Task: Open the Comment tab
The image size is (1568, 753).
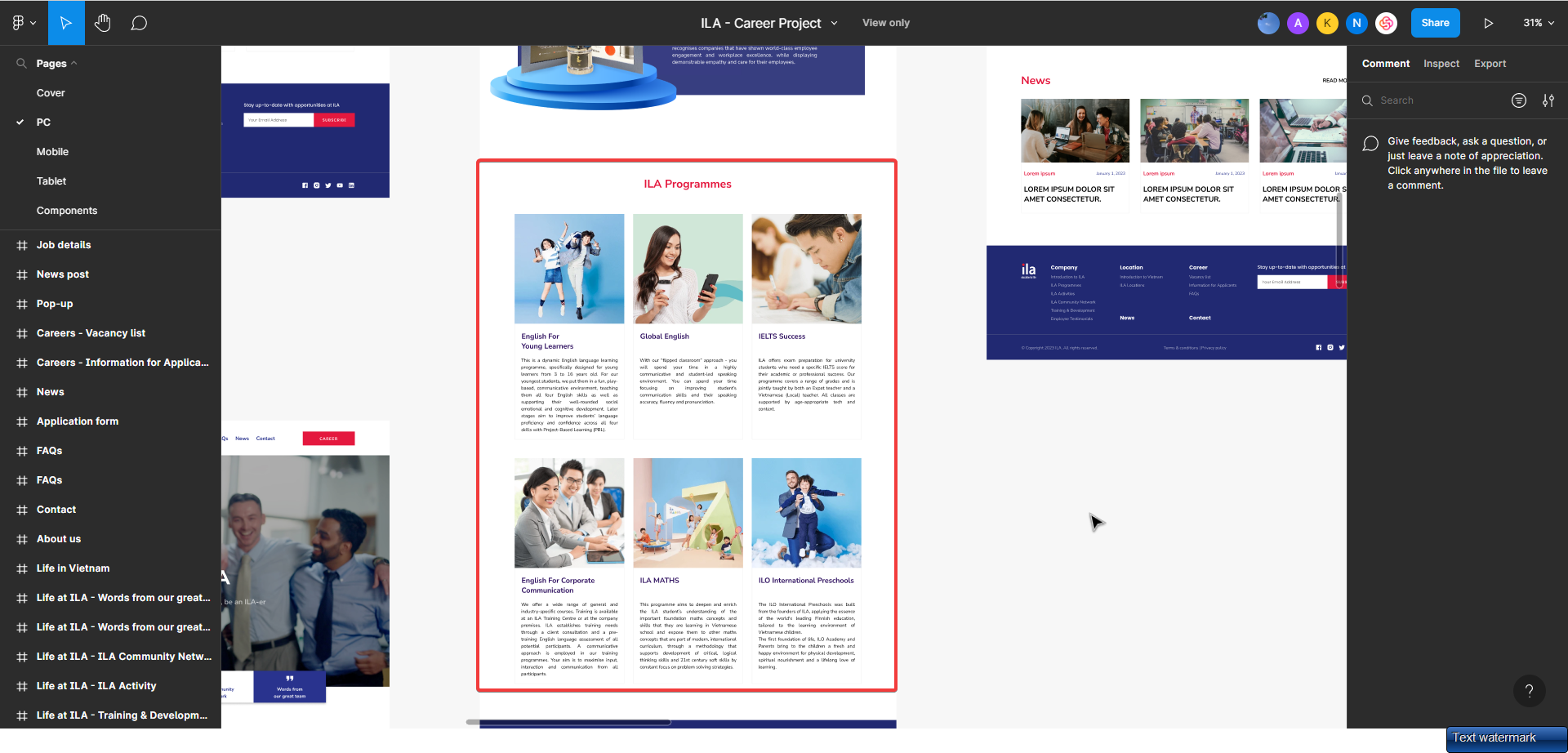Action: click(1385, 64)
